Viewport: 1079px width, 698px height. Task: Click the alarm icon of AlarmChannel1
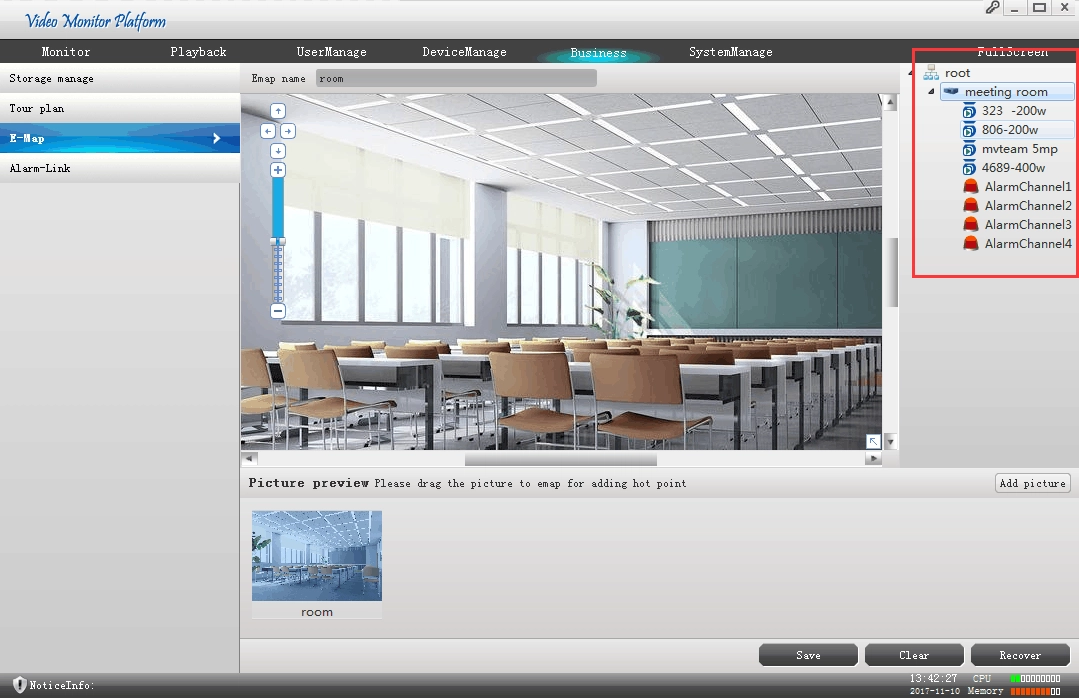click(x=971, y=187)
